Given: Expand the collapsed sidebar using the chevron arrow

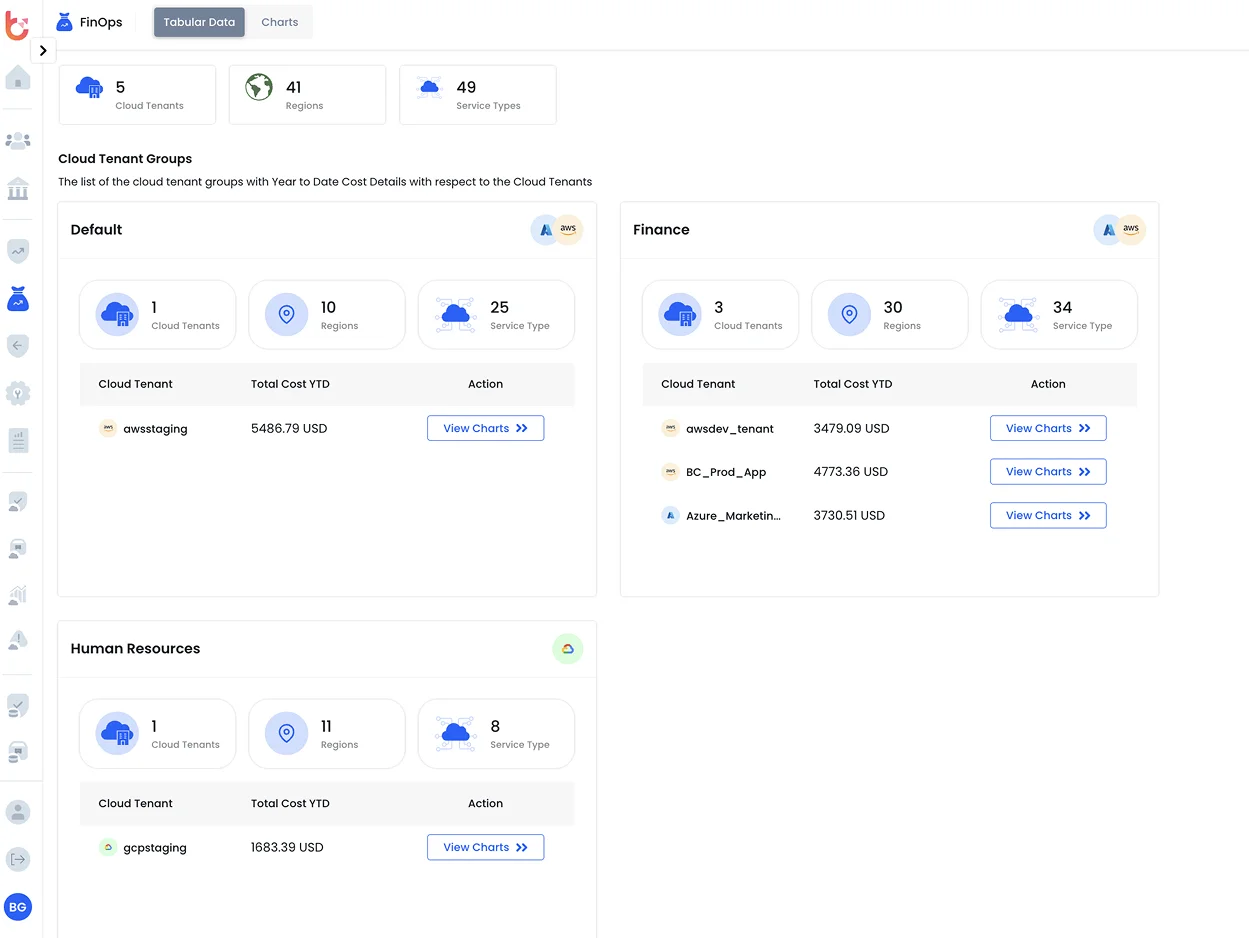Looking at the screenshot, I should [42, 50].
